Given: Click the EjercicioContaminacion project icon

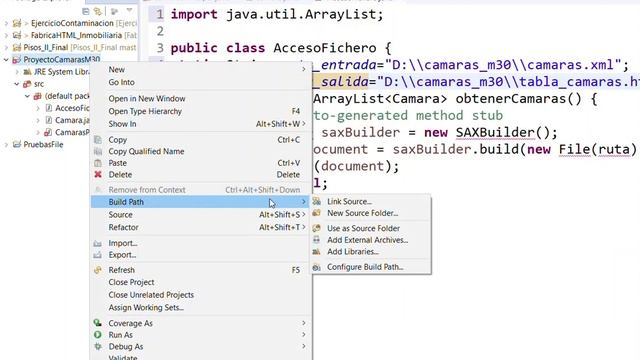Looking at the screenshot, I should (x=17, y=23).
